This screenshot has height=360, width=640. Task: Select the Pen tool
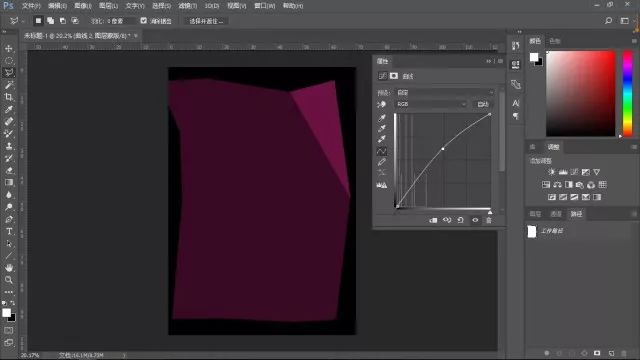click(x=9, y=219)
